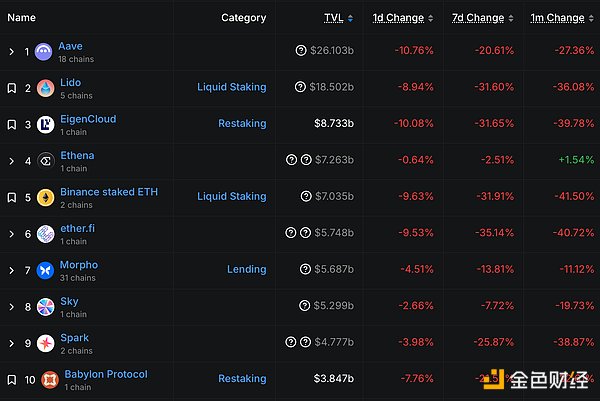The image size is (600, 401).
Task: Click the Aave protocol logo
Action: pyautogui.click(x=44, y=51)
